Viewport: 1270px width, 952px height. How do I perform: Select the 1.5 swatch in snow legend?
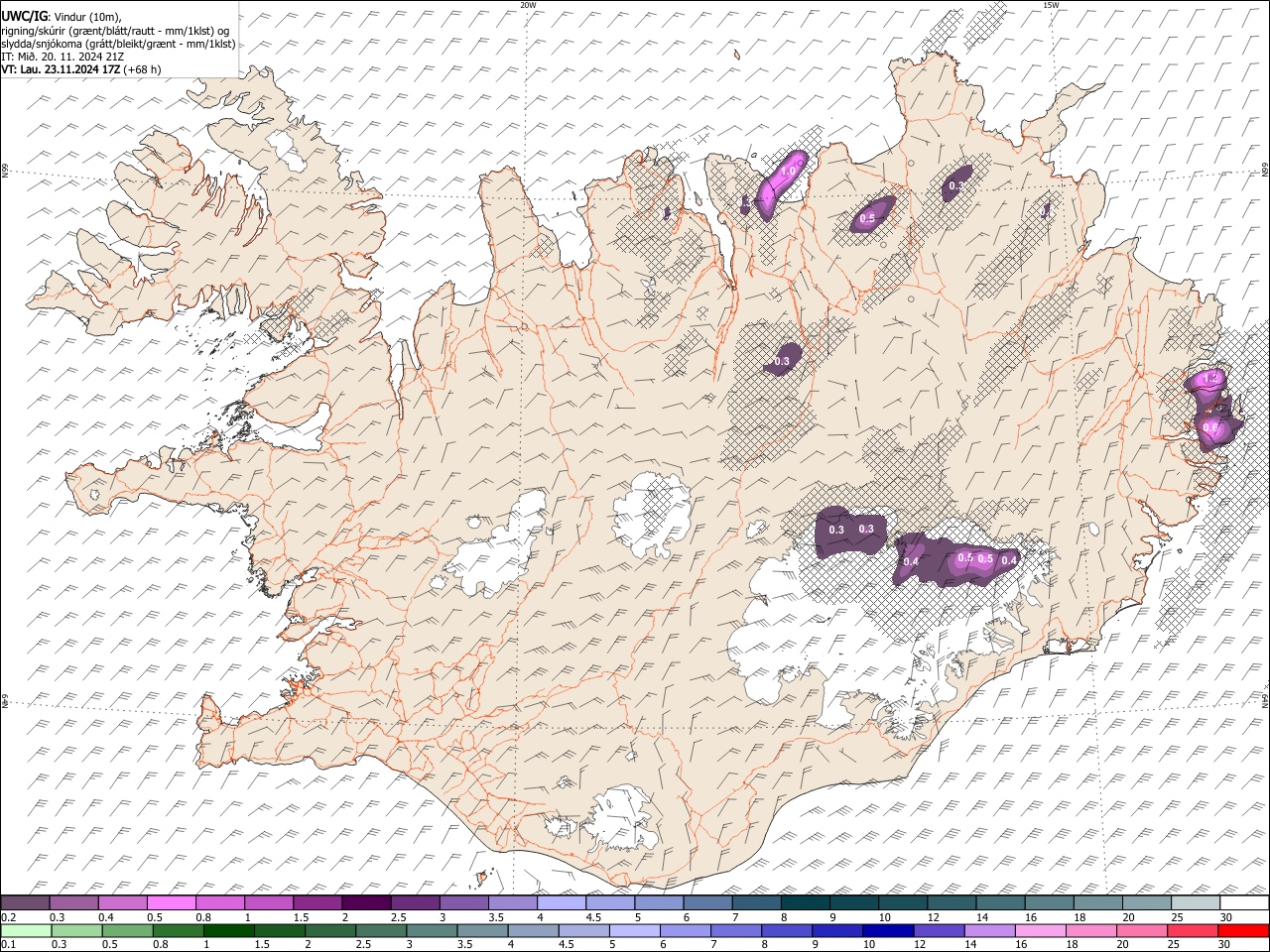point(317,902)
